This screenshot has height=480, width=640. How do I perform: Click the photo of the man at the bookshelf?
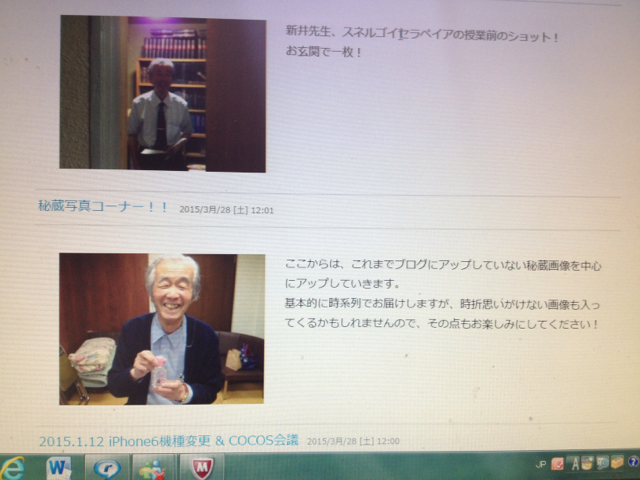pos(163,93)
